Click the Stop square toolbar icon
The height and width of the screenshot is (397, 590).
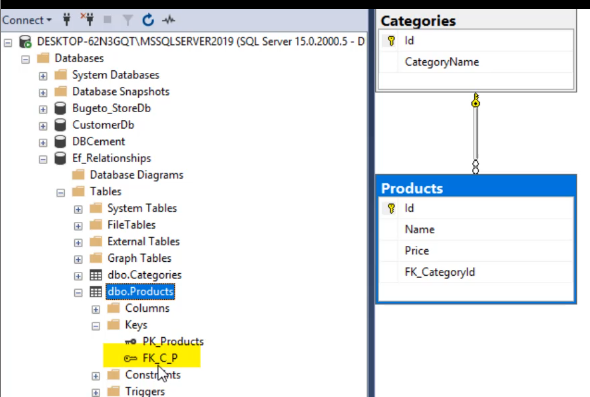[x=107, y=20]
